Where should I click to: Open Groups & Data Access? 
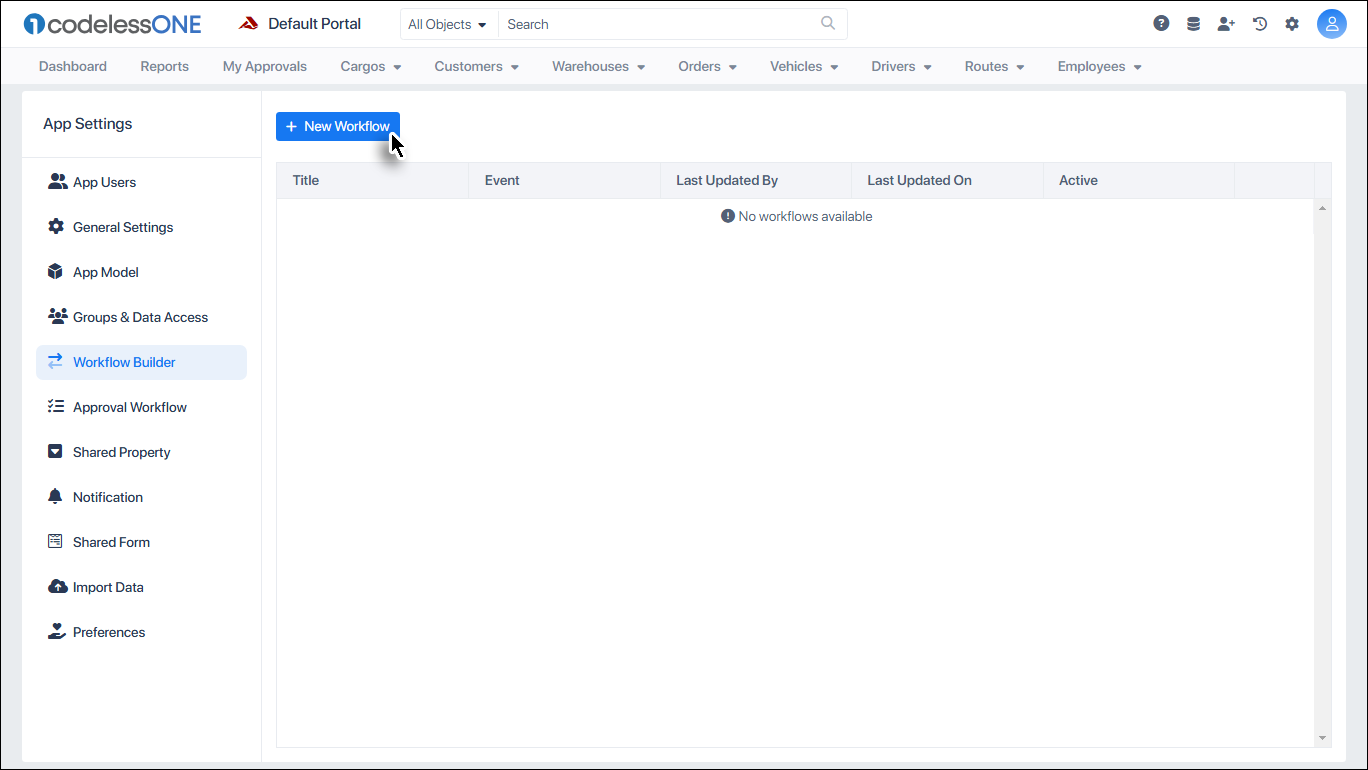(x=141, y=317)
